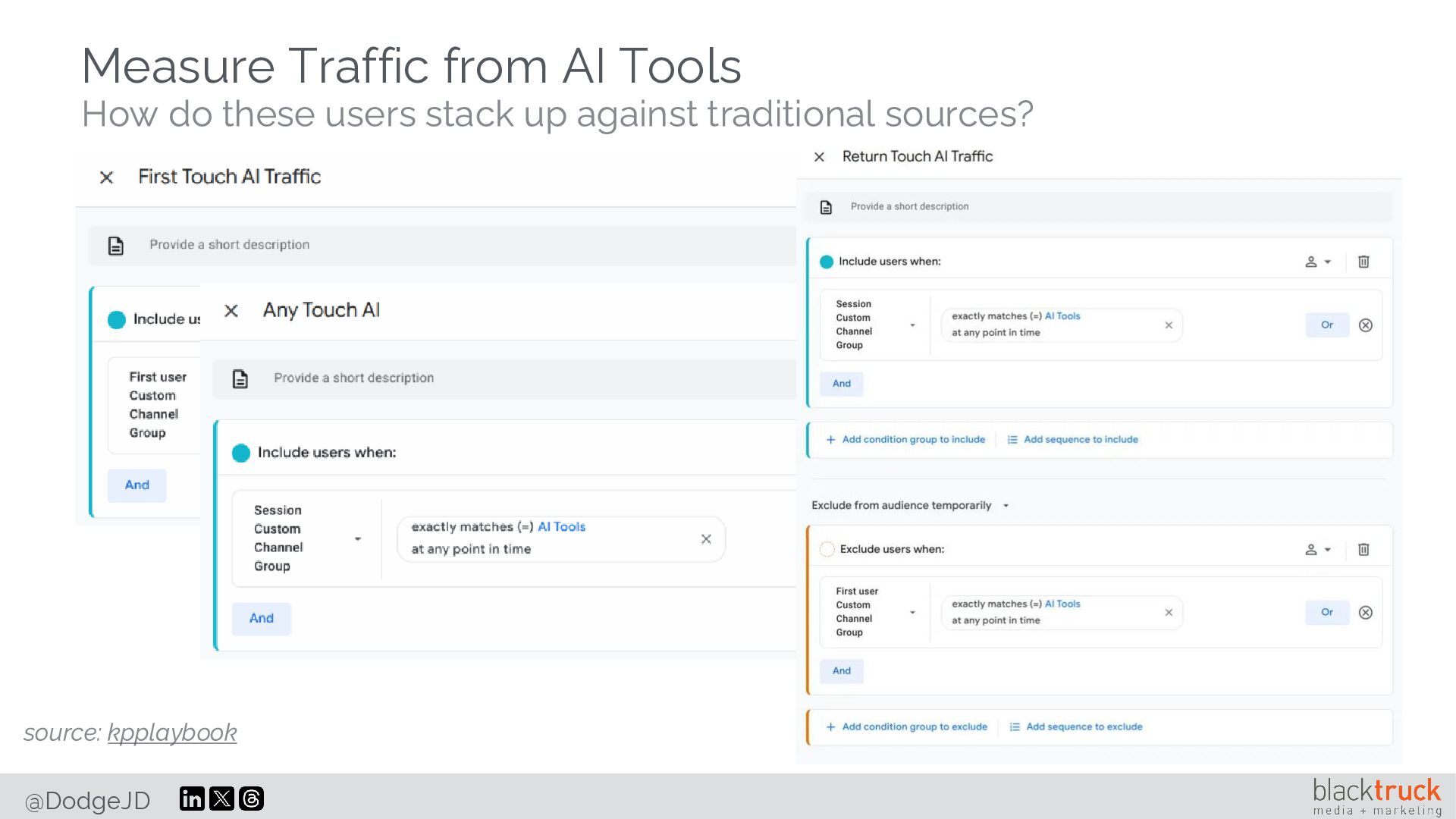
Task: Click teal circle beside Include users when in Any Touch AI
Action: [241, 453]
